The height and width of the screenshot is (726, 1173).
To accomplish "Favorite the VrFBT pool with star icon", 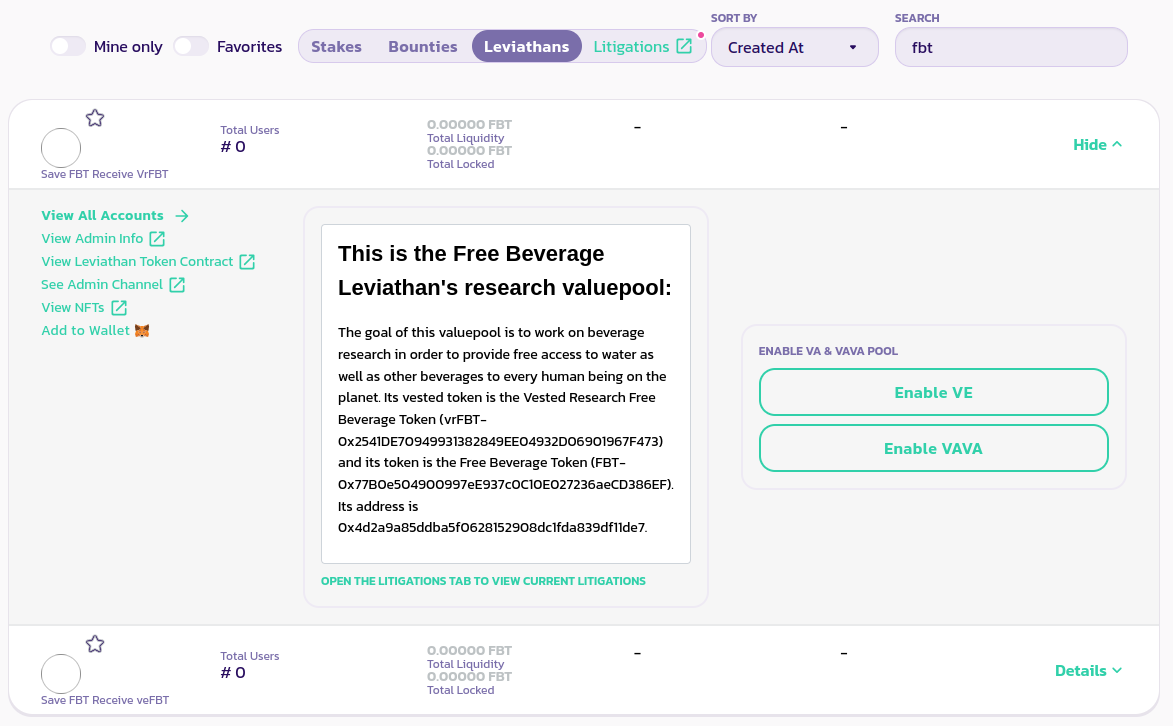I will pos(95,118).
